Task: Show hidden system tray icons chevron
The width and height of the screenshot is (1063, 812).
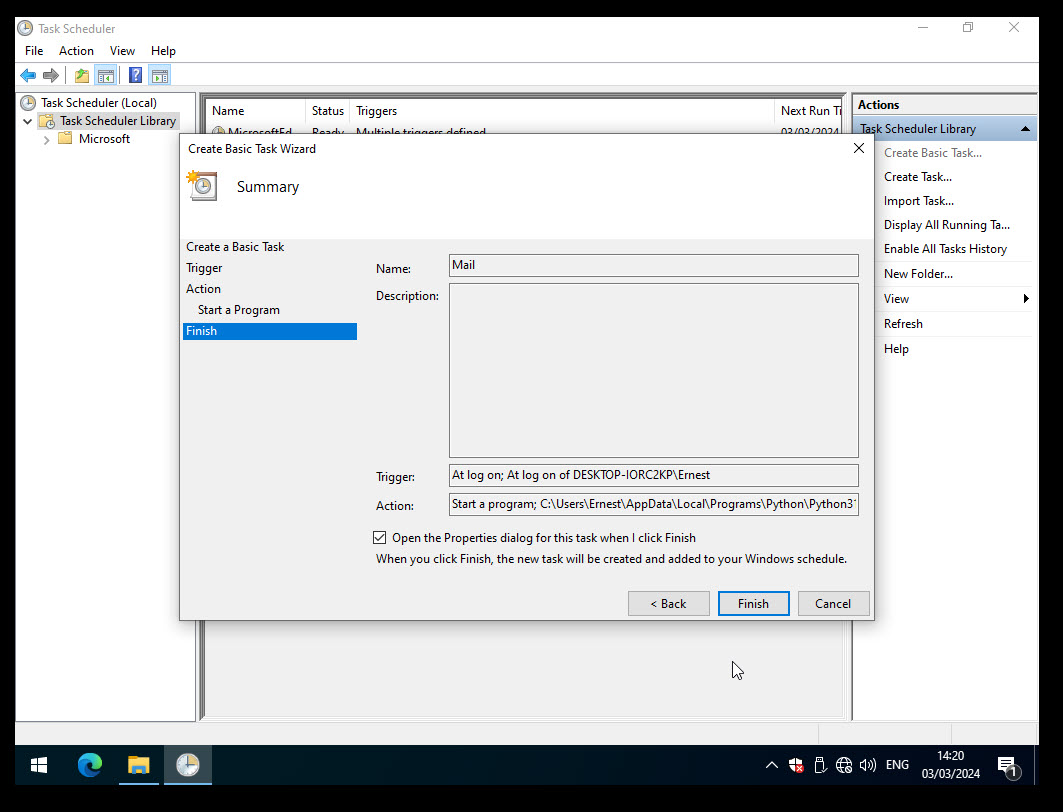Action: pyautogui.click(x=771, y=765)
